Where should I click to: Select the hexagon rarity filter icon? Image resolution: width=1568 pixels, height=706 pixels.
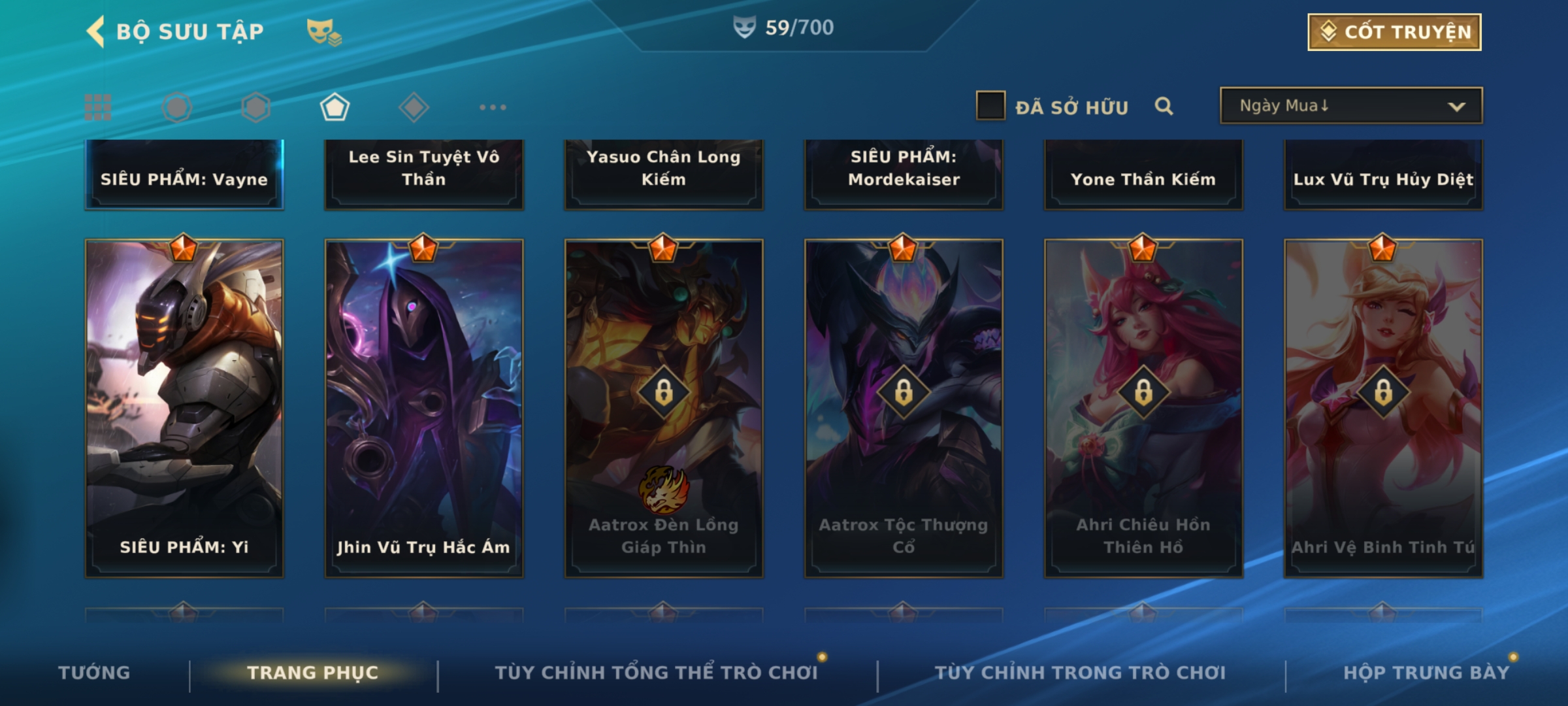click(255, 107)
